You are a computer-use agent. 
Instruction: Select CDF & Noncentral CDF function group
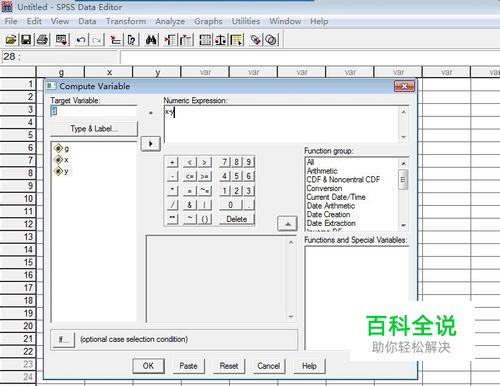click(x=343, y=180)
